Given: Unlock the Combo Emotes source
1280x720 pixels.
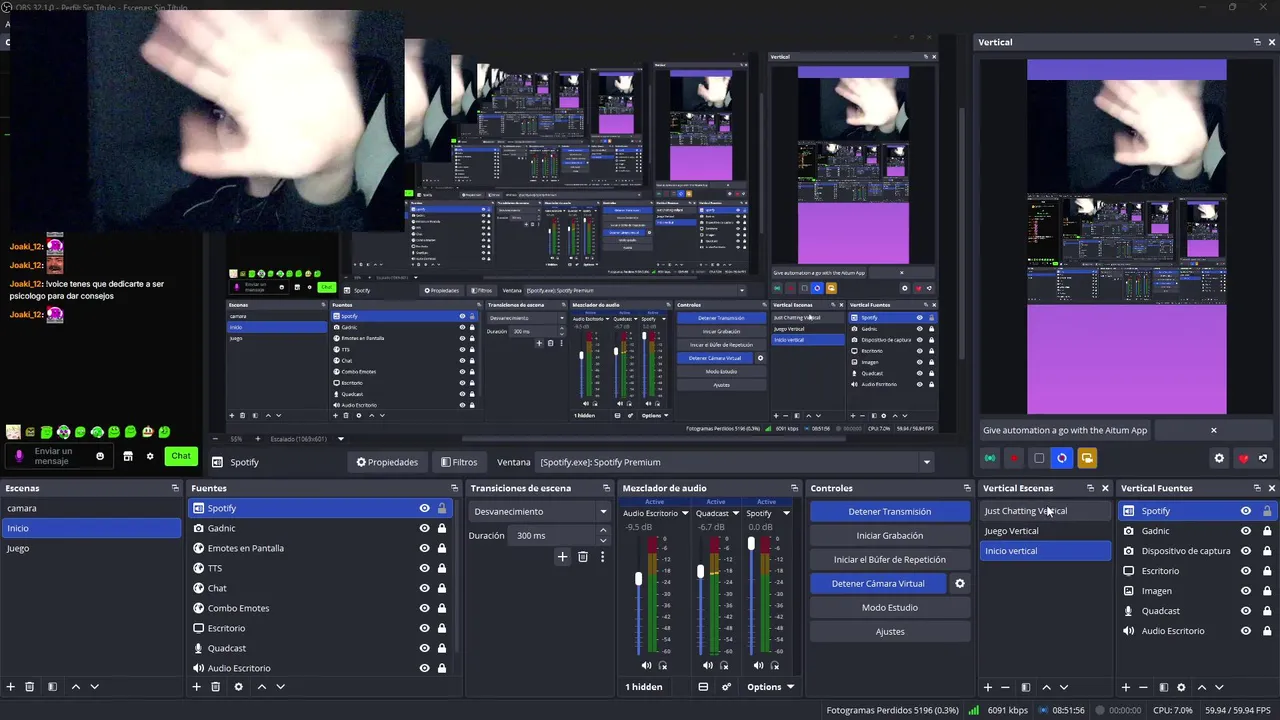Looking at the screenshot, I should coord(442,608).
